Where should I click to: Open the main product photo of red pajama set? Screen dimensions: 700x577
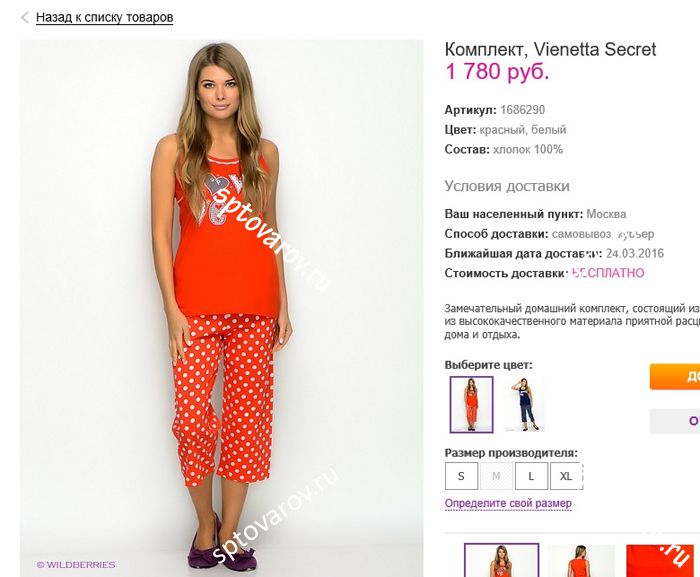click(221, 308)
